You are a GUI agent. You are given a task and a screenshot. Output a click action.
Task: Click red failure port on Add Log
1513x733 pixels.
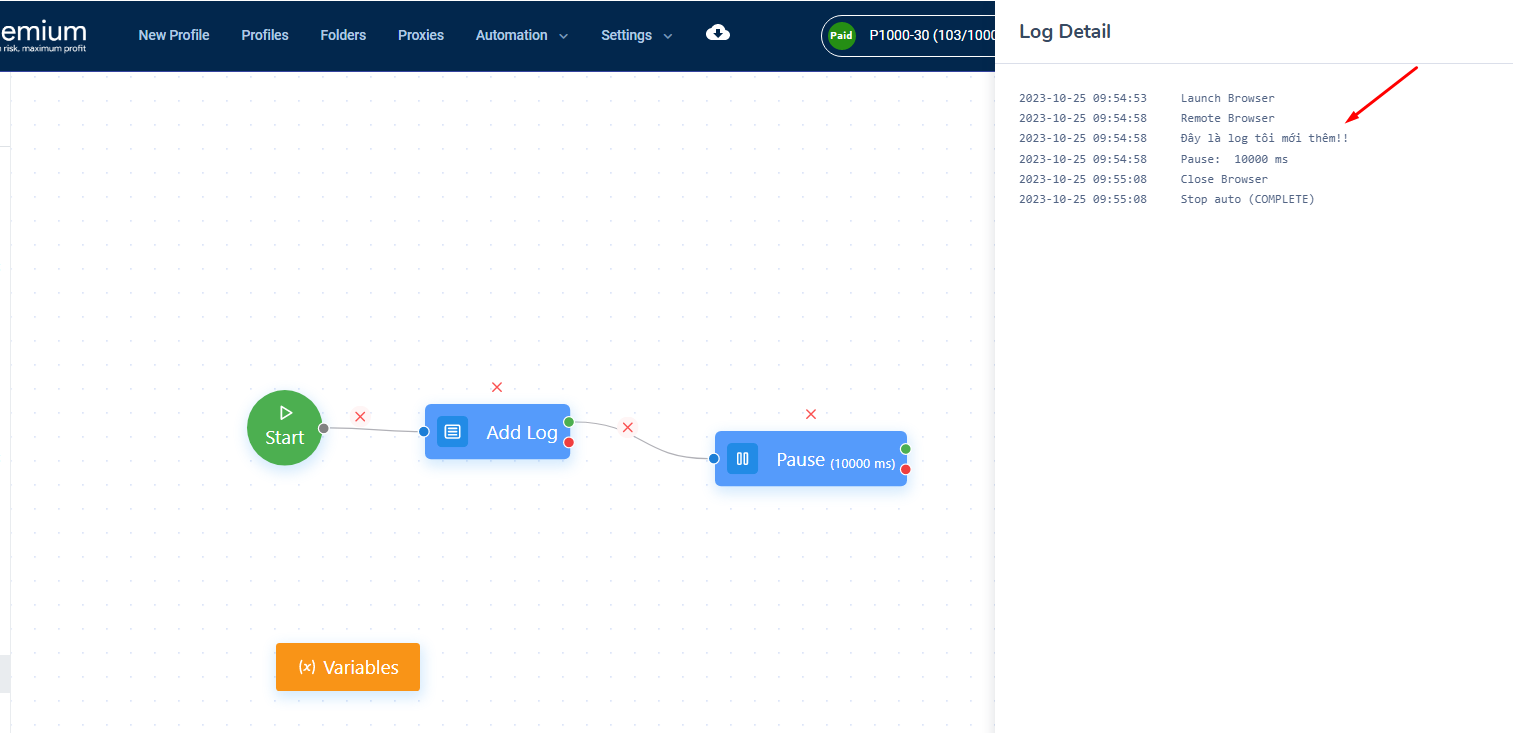click(569, 442)
